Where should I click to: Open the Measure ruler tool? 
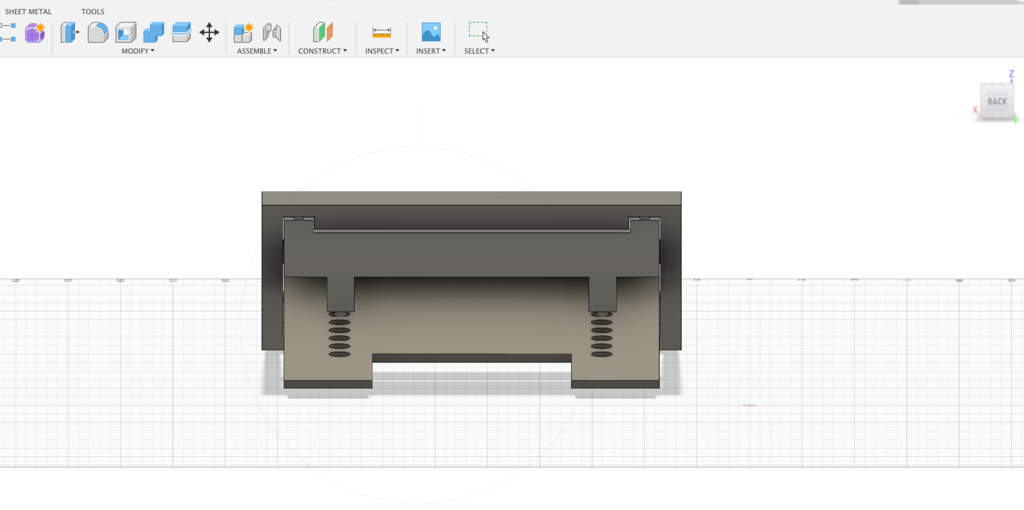[x=381, y=32]
